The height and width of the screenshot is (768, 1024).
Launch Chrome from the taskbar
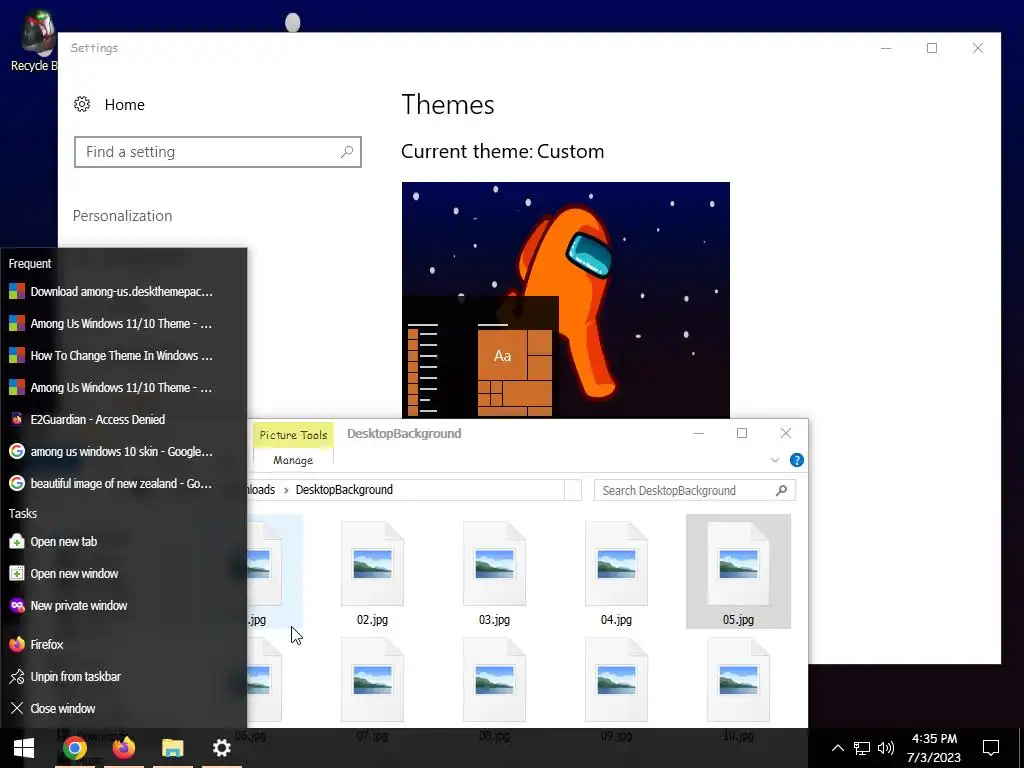(x=74, y=748)
